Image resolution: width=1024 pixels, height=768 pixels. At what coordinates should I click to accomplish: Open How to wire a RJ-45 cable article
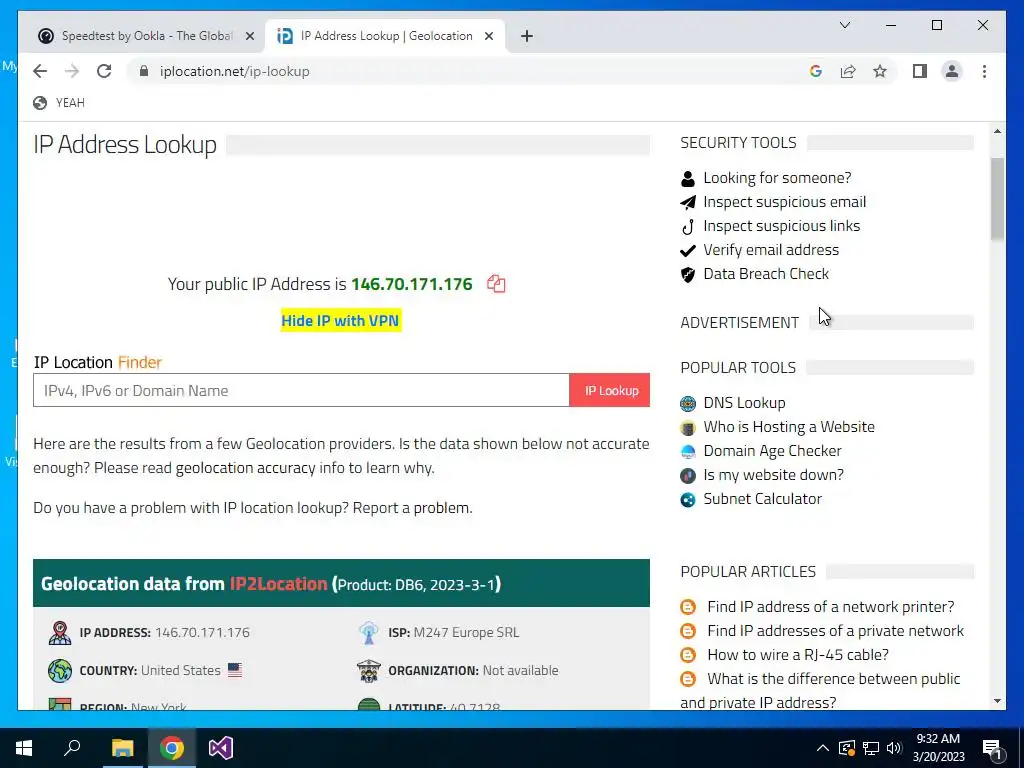pyautogui.click(x=798, y=655)
